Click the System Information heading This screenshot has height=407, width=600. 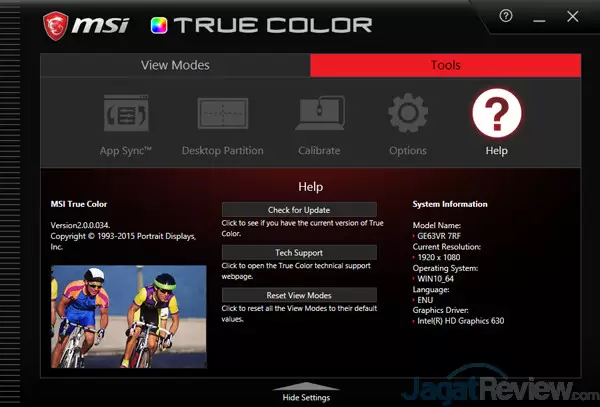[x=450, y=204]
